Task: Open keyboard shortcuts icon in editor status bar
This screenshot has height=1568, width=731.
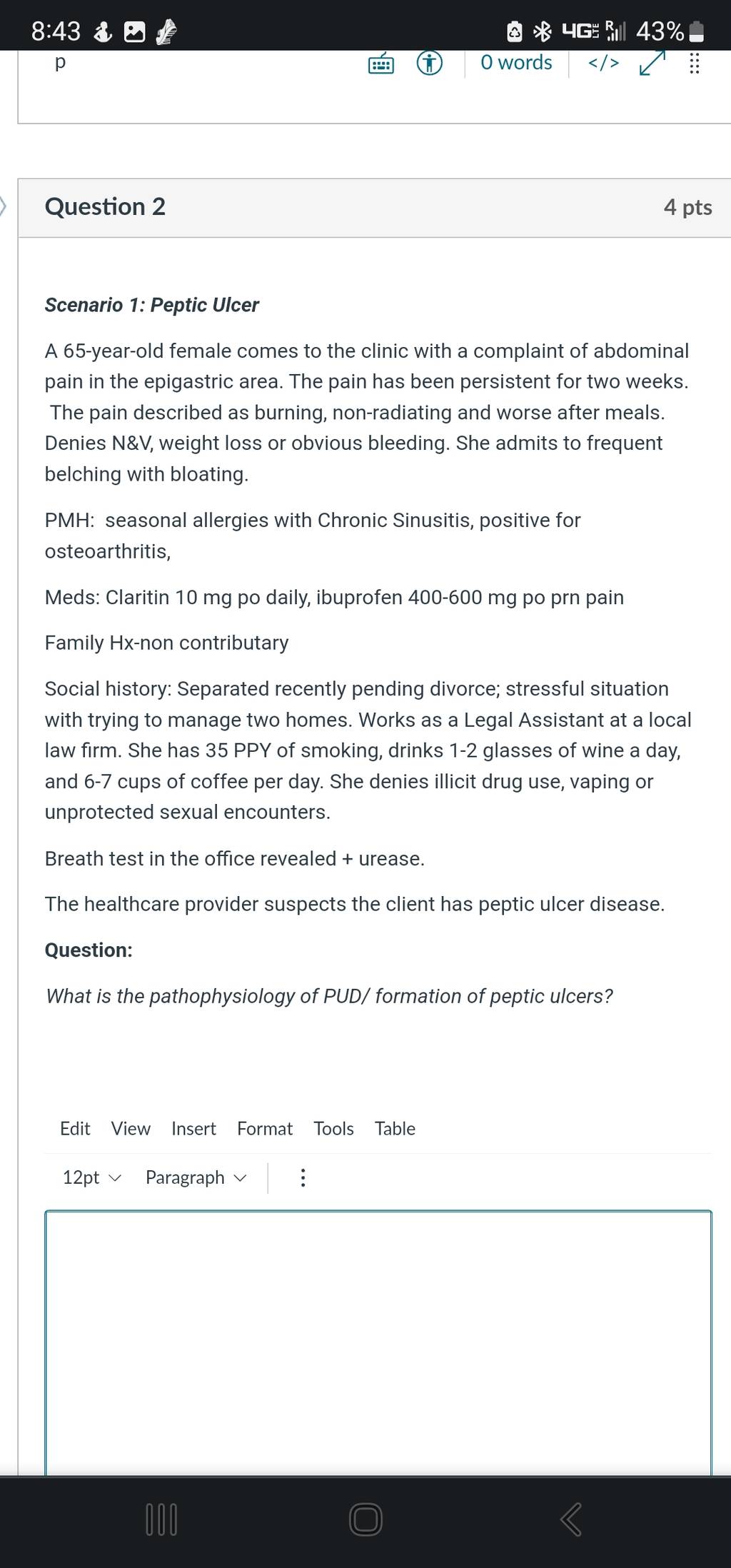Action: click(381, 64)
